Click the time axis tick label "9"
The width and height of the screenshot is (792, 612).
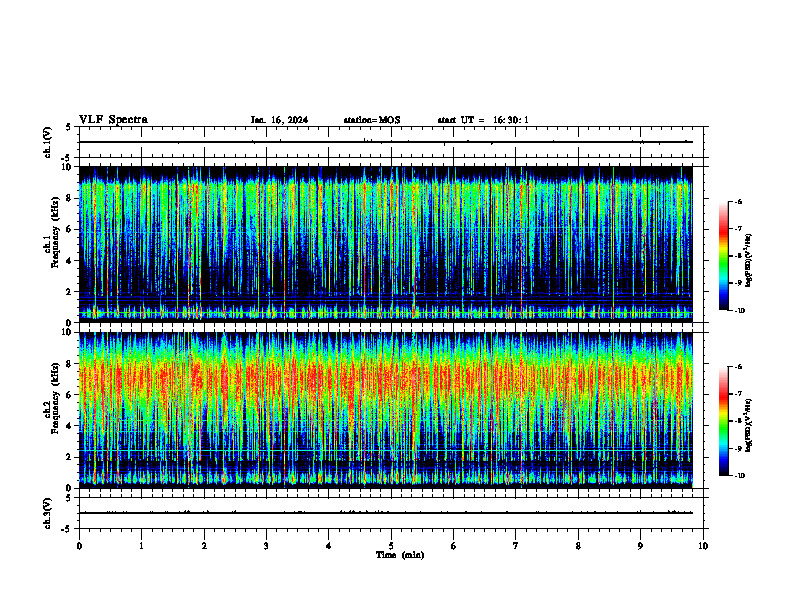tap(640, 546)
